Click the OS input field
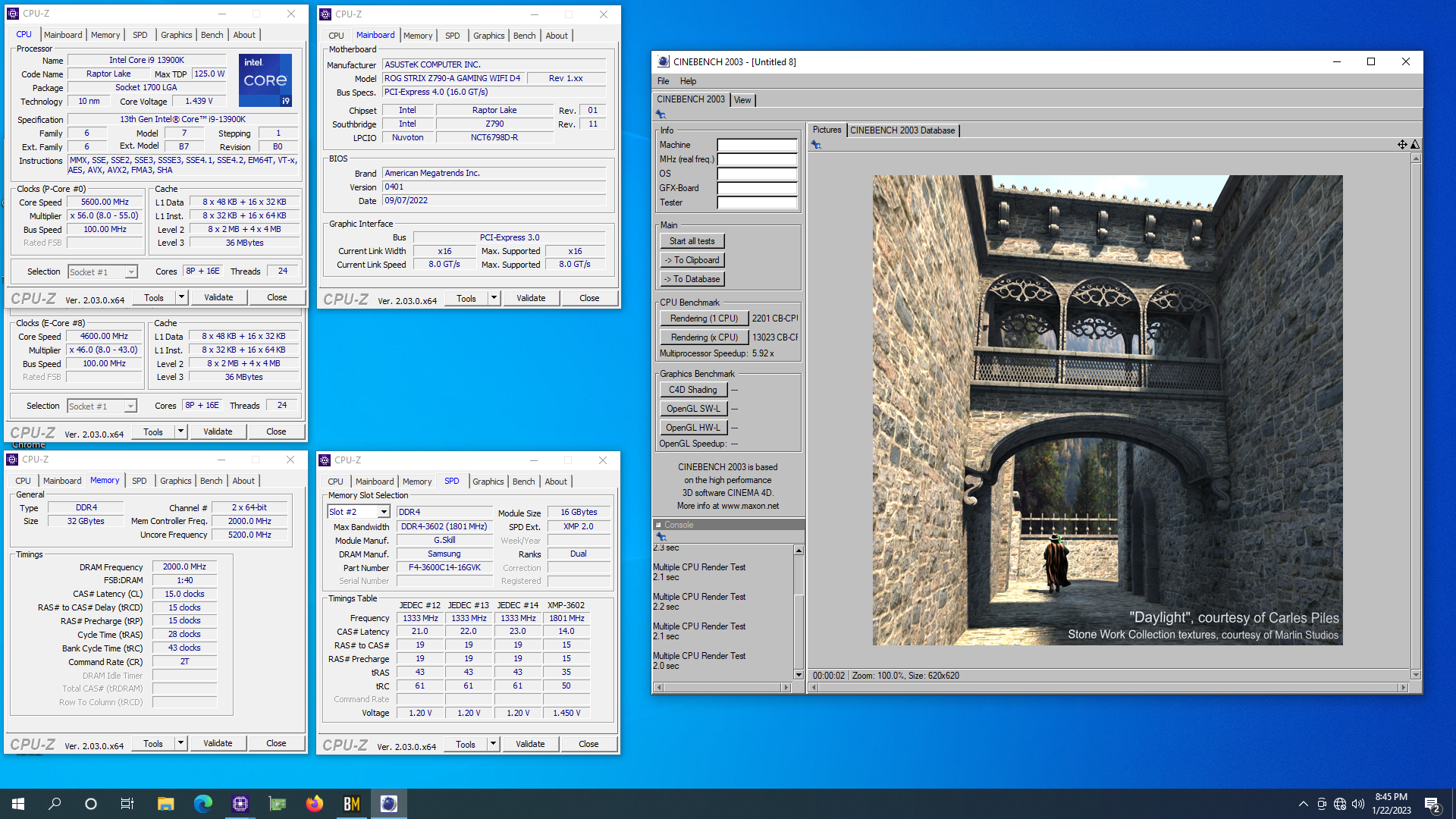Screen dimensions: 1456x819 click(757, 174)
